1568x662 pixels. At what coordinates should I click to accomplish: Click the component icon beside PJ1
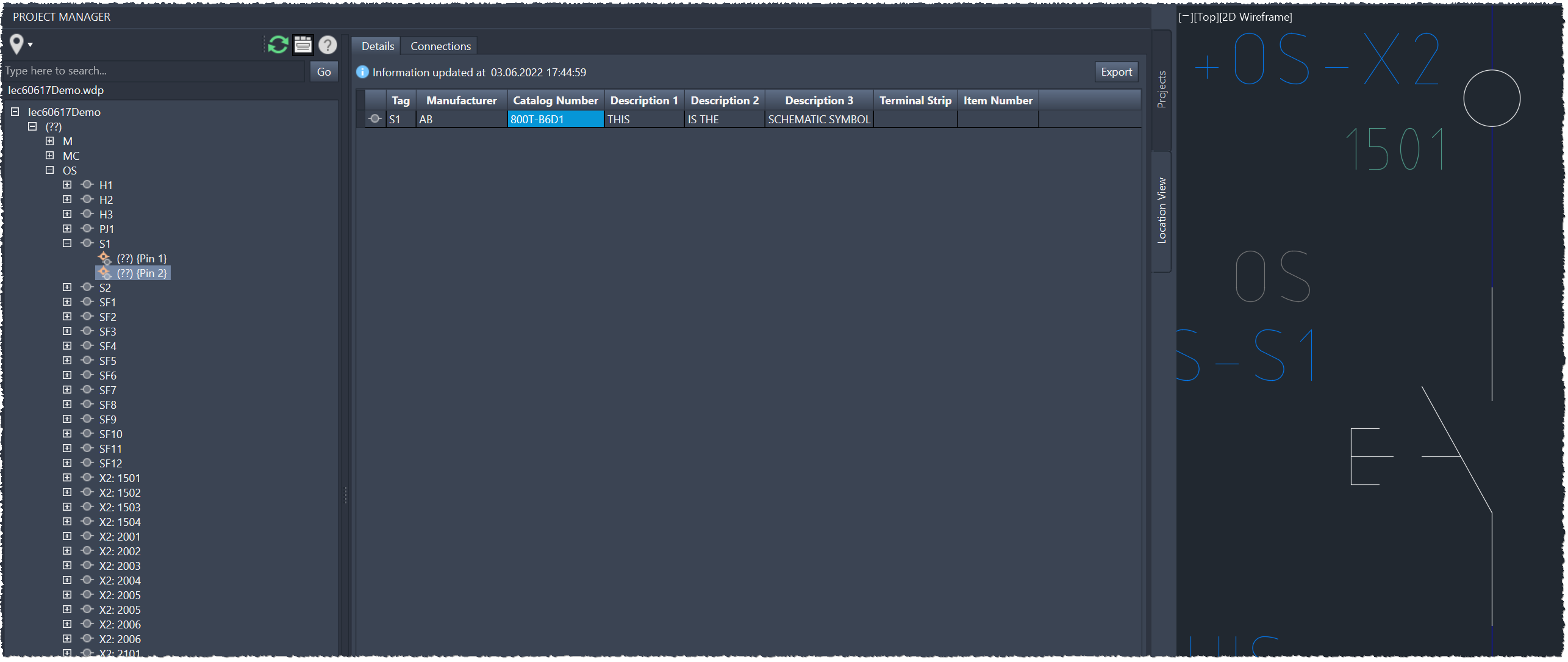87,228
